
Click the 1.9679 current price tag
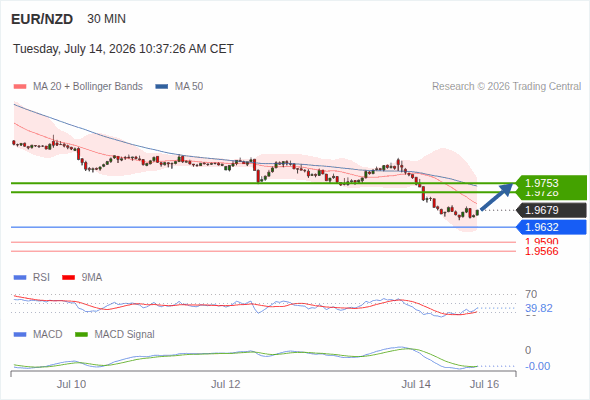click(x=551, y=210)
